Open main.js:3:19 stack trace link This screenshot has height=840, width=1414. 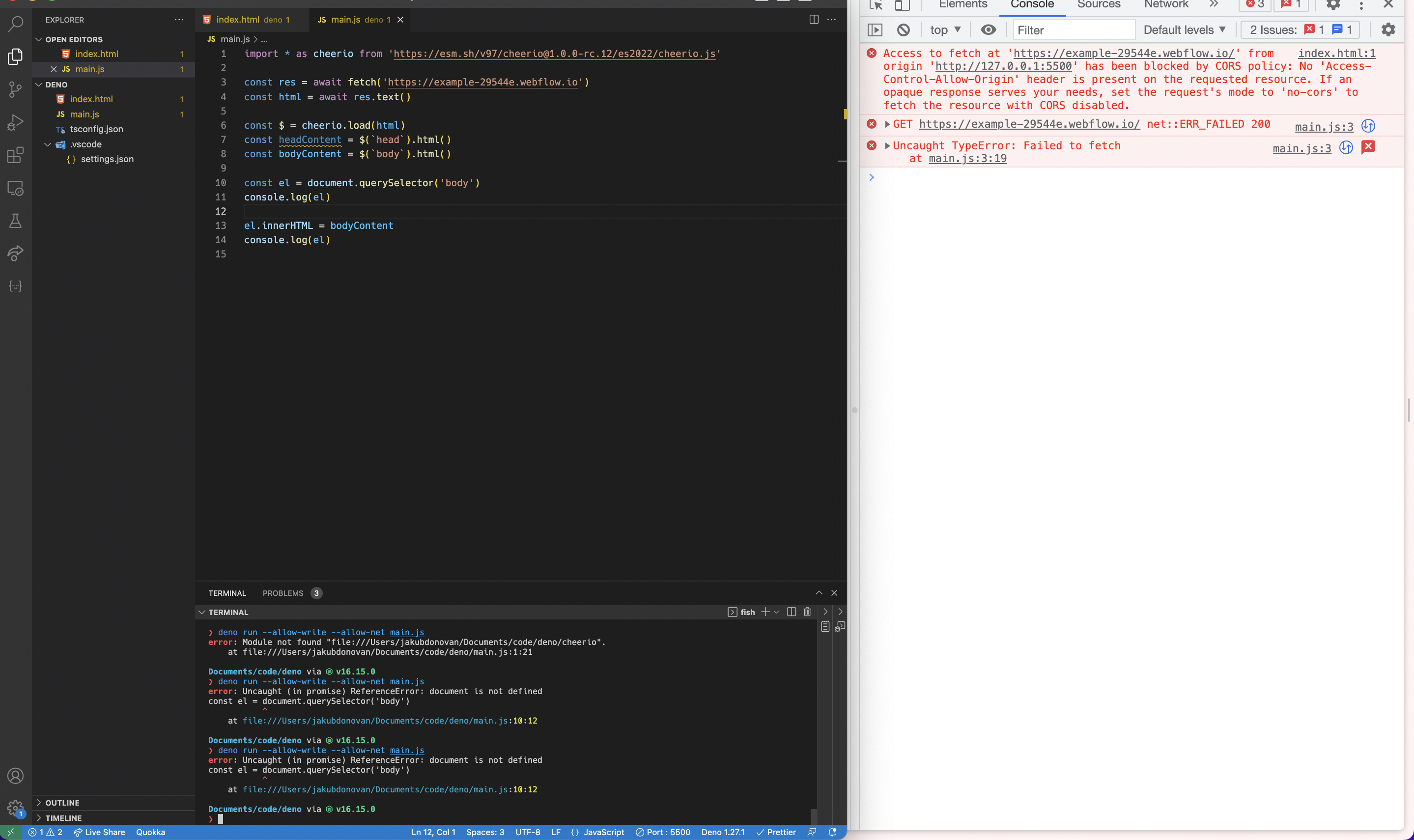click(967, 159)
